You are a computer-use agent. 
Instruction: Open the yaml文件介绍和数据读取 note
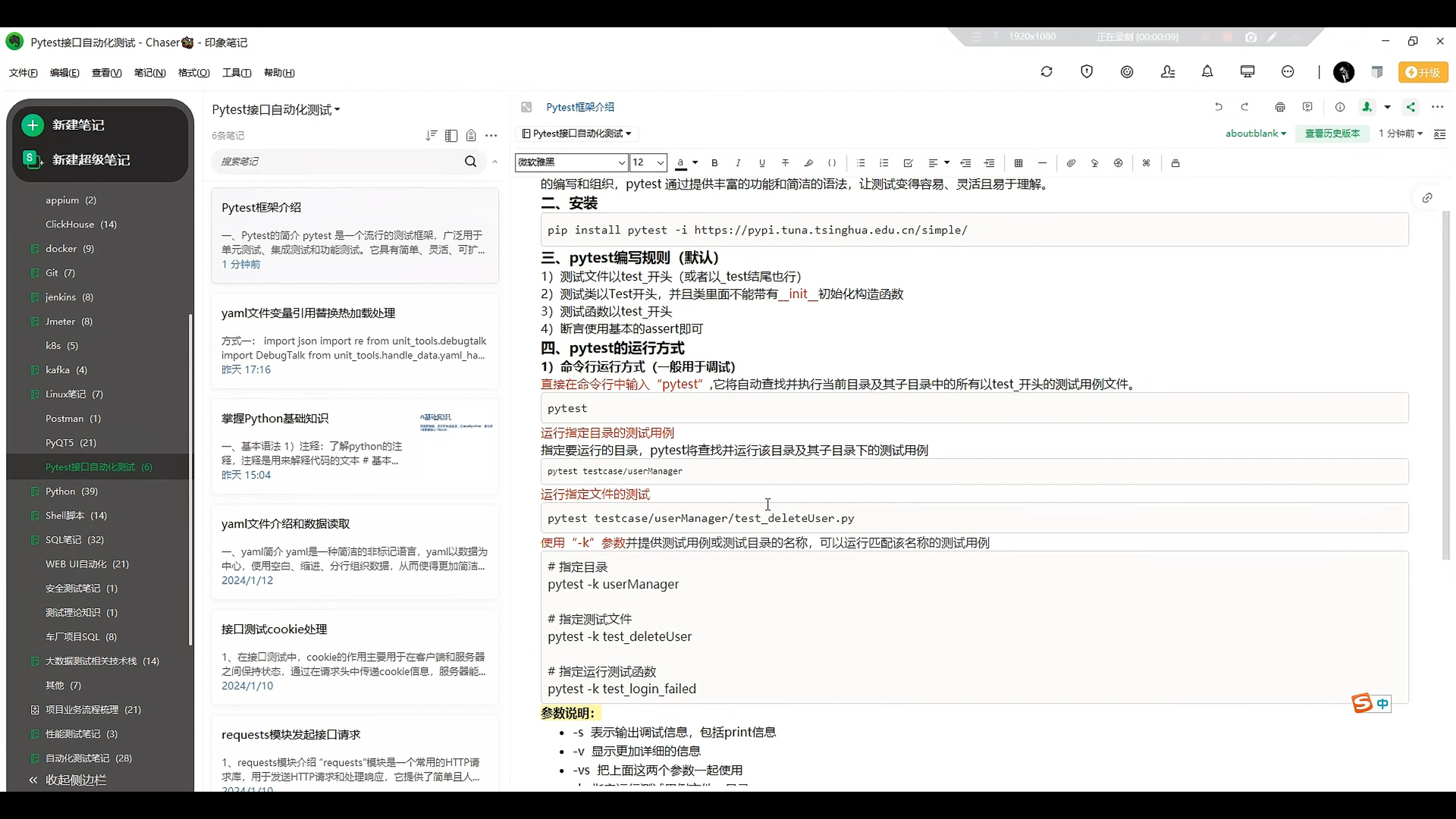[x=355, y=552]
